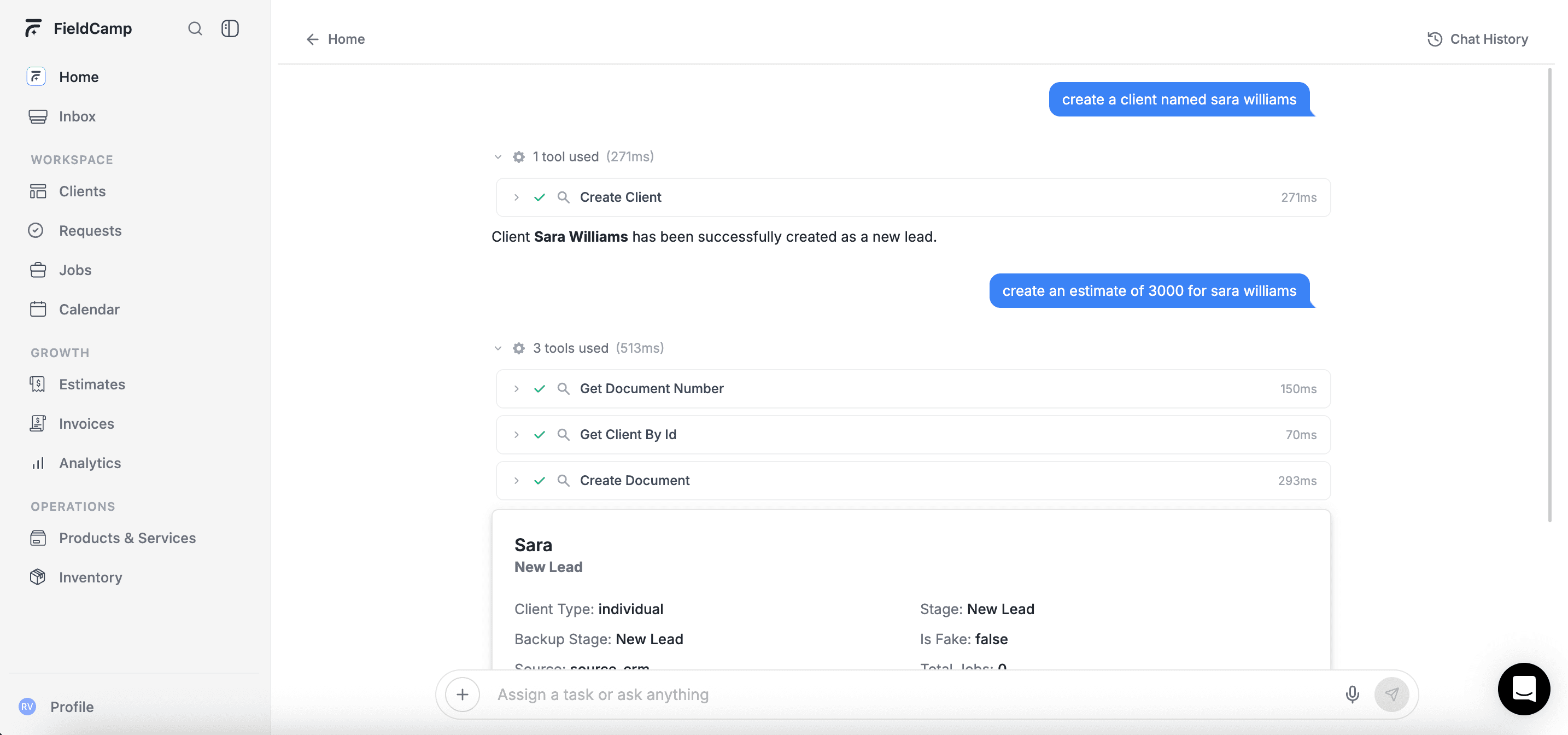View Analytics from the sidebar
The image size is (1568, 735).
click(90, 463)
